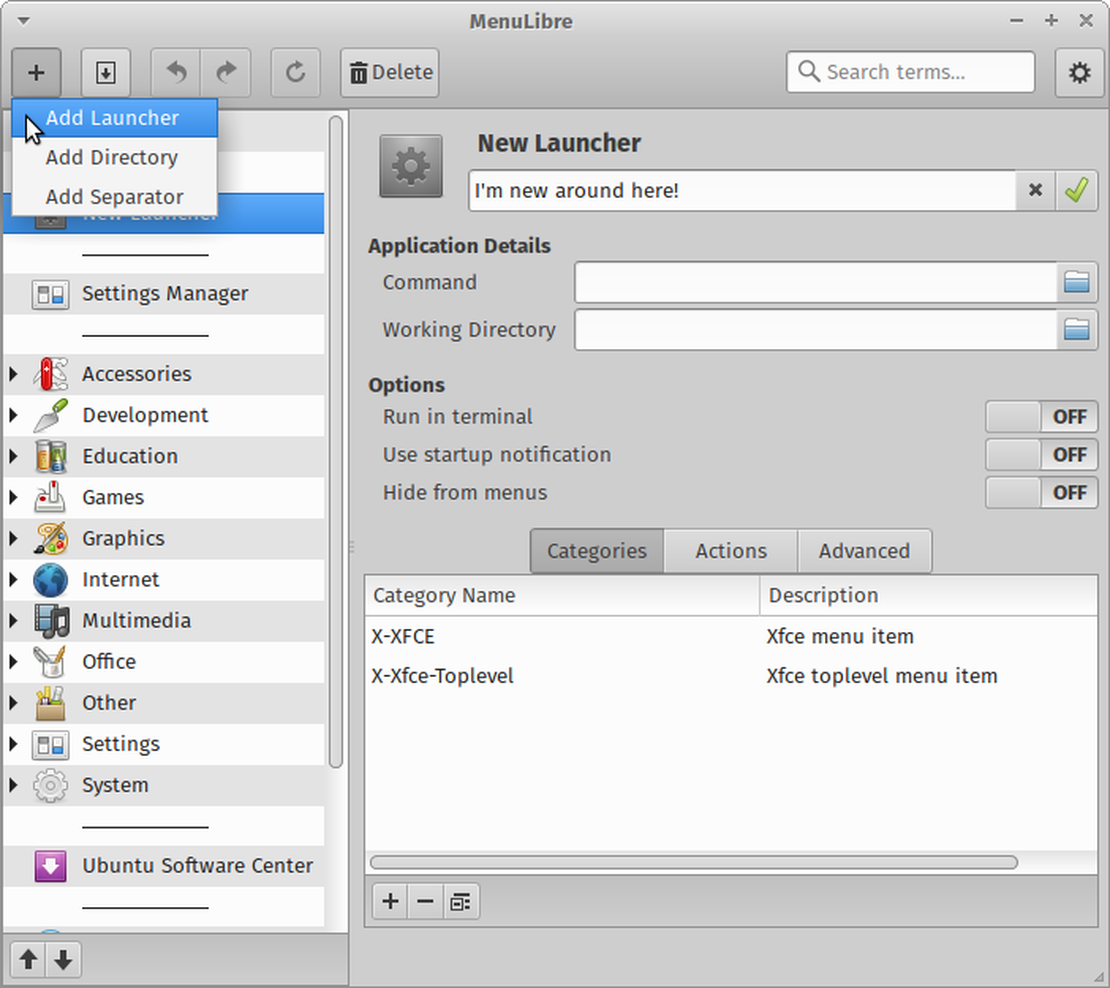Open MenuLibre preferences with the gear icon
The image size is (1110, 988).
(1079, 72)
